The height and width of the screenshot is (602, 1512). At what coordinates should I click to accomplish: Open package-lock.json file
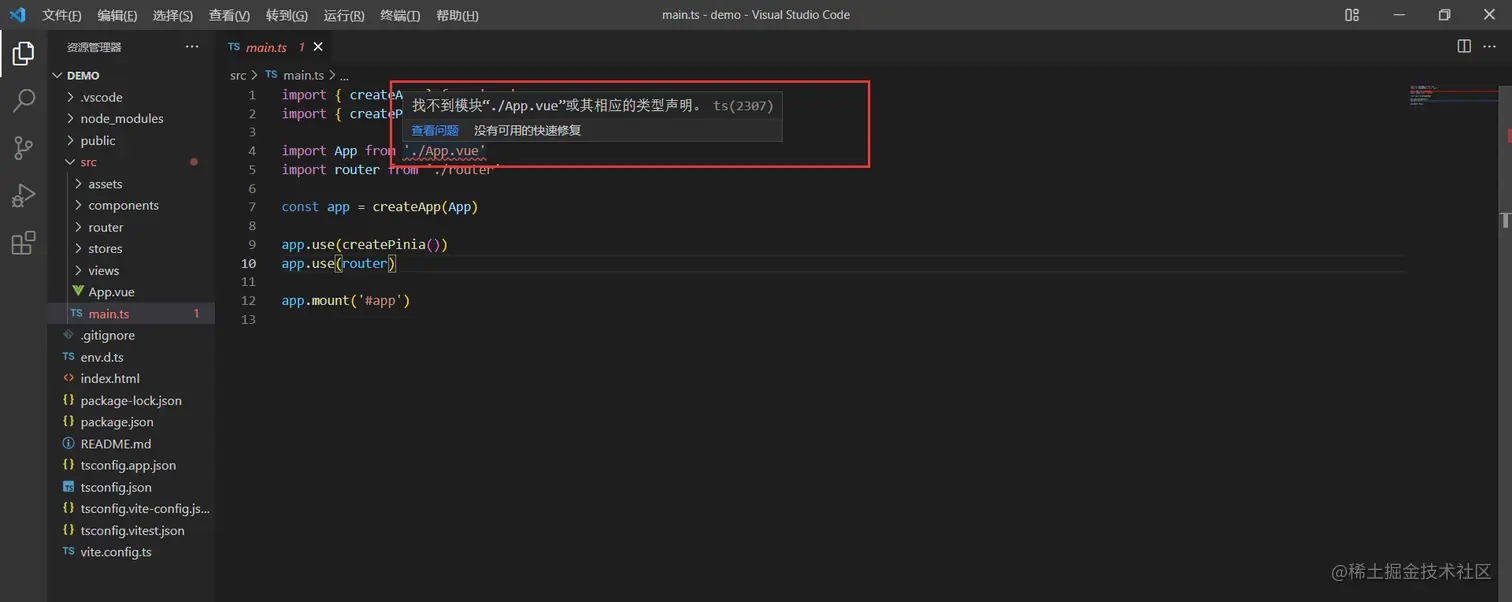pos(131,400)
